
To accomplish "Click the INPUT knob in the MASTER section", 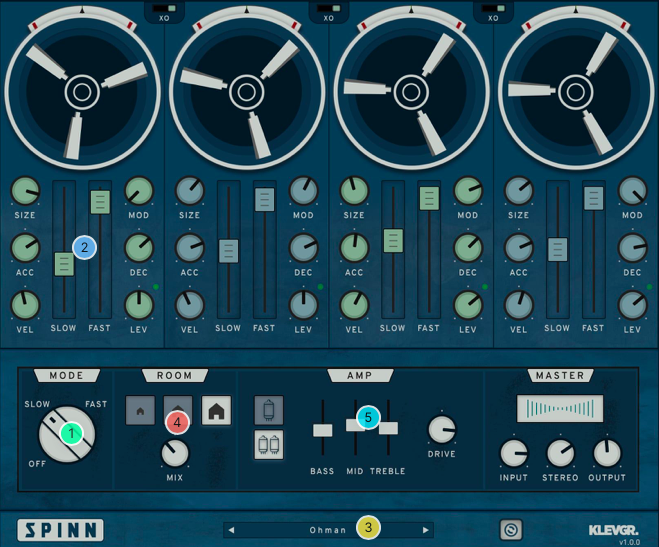I will click(514, 453).
